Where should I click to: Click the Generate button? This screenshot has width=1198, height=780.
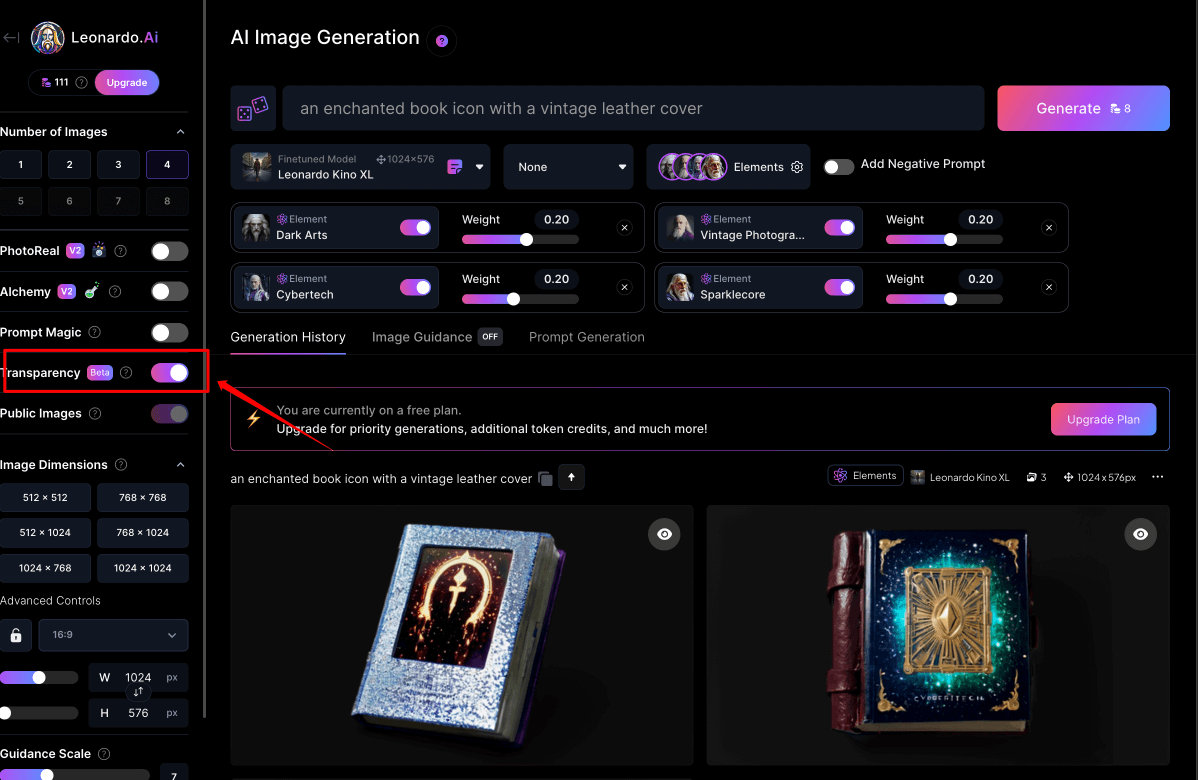1083,108
